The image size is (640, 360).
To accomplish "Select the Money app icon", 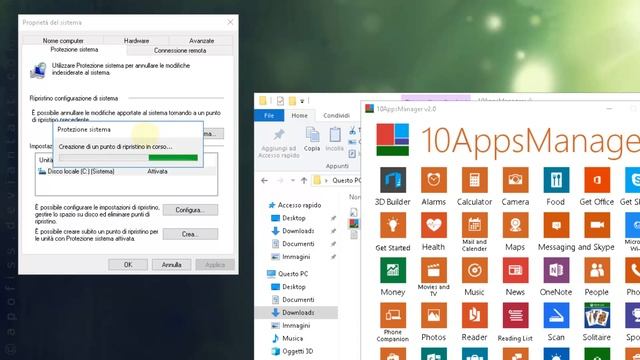I will tap(393, 270).
